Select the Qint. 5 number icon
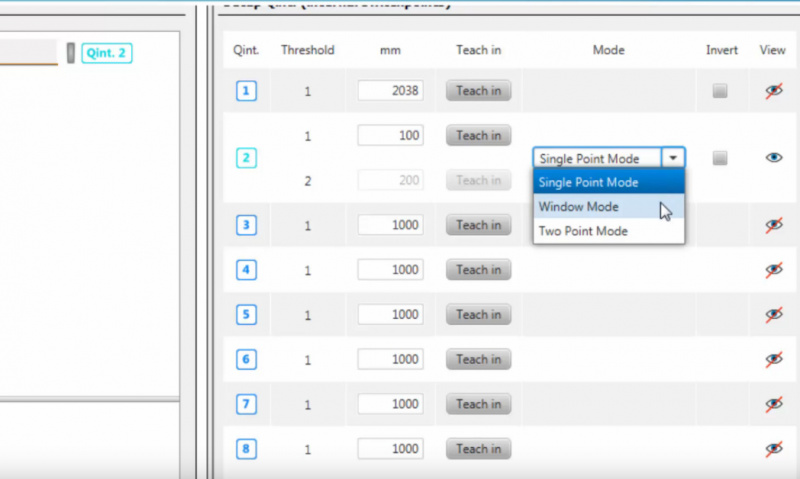This screenshot has width=800, height=479. pos(246,315)
